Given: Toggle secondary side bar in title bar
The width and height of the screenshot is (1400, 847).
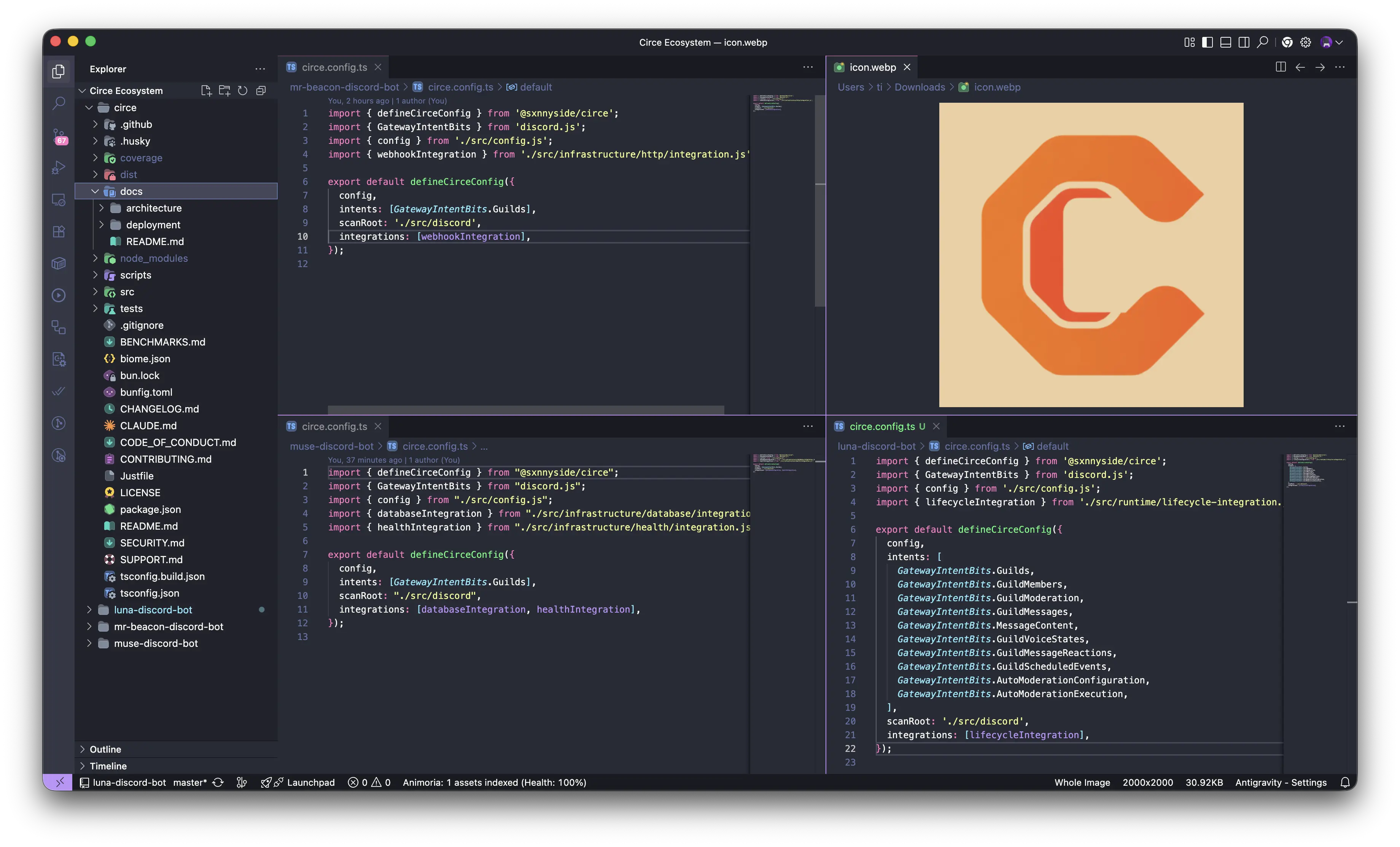Looking at the screenshot, I should (x=1244, y=42).
